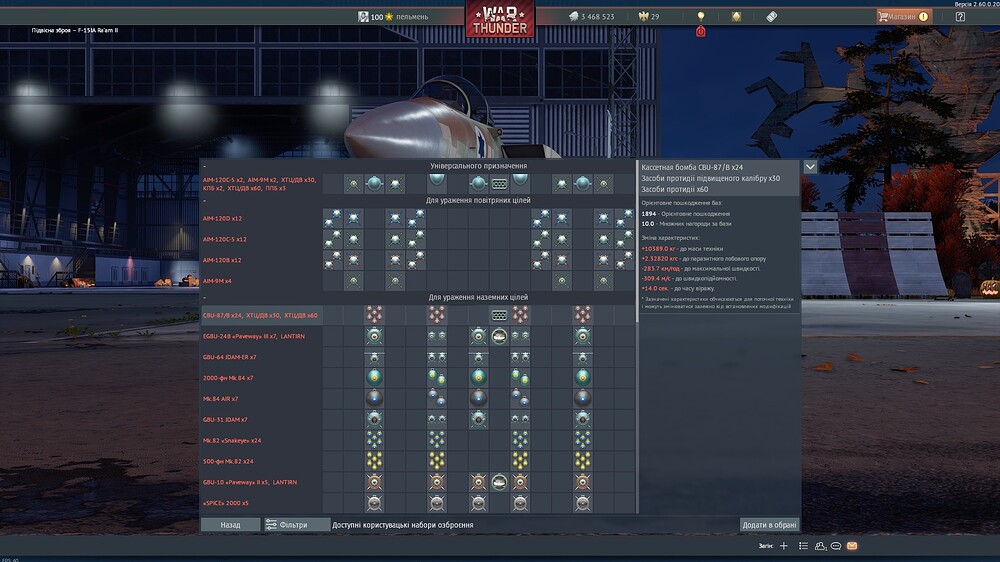Collapse the Для ураження повітряних цілей section
The image size is (1000, 562).
[x=205, y=200]
